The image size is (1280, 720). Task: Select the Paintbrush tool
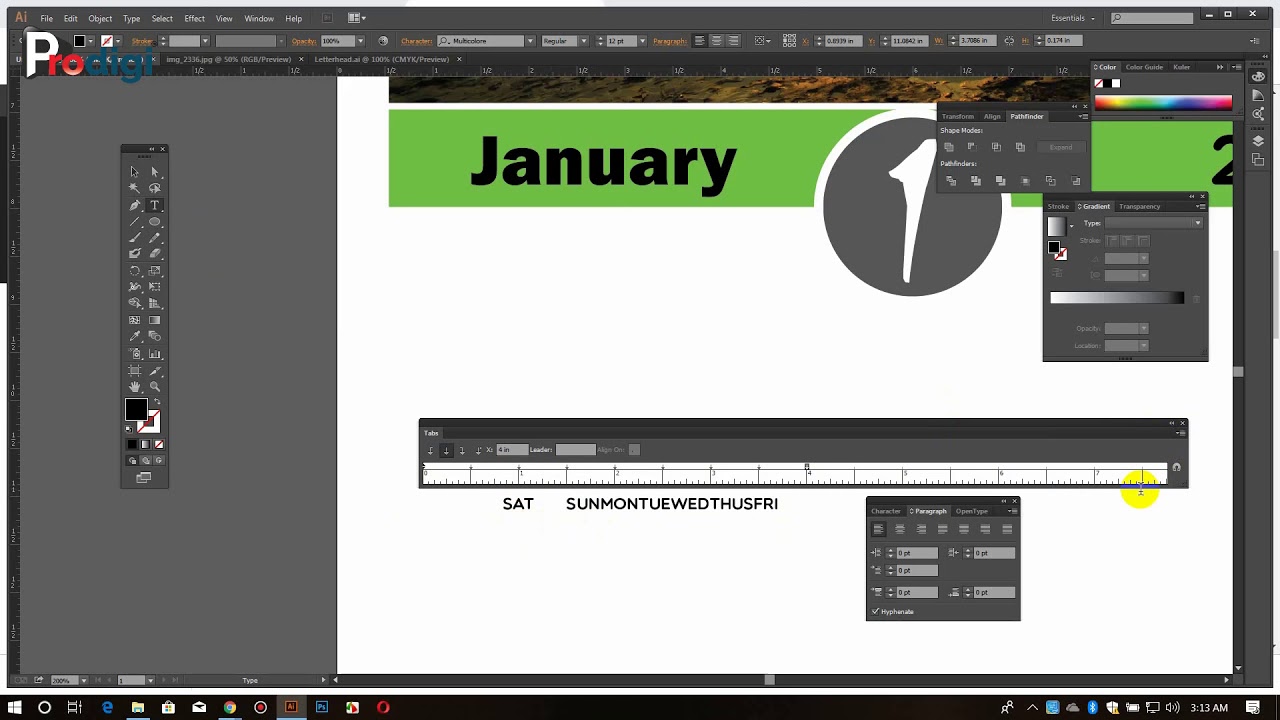[x=135, y=238]
